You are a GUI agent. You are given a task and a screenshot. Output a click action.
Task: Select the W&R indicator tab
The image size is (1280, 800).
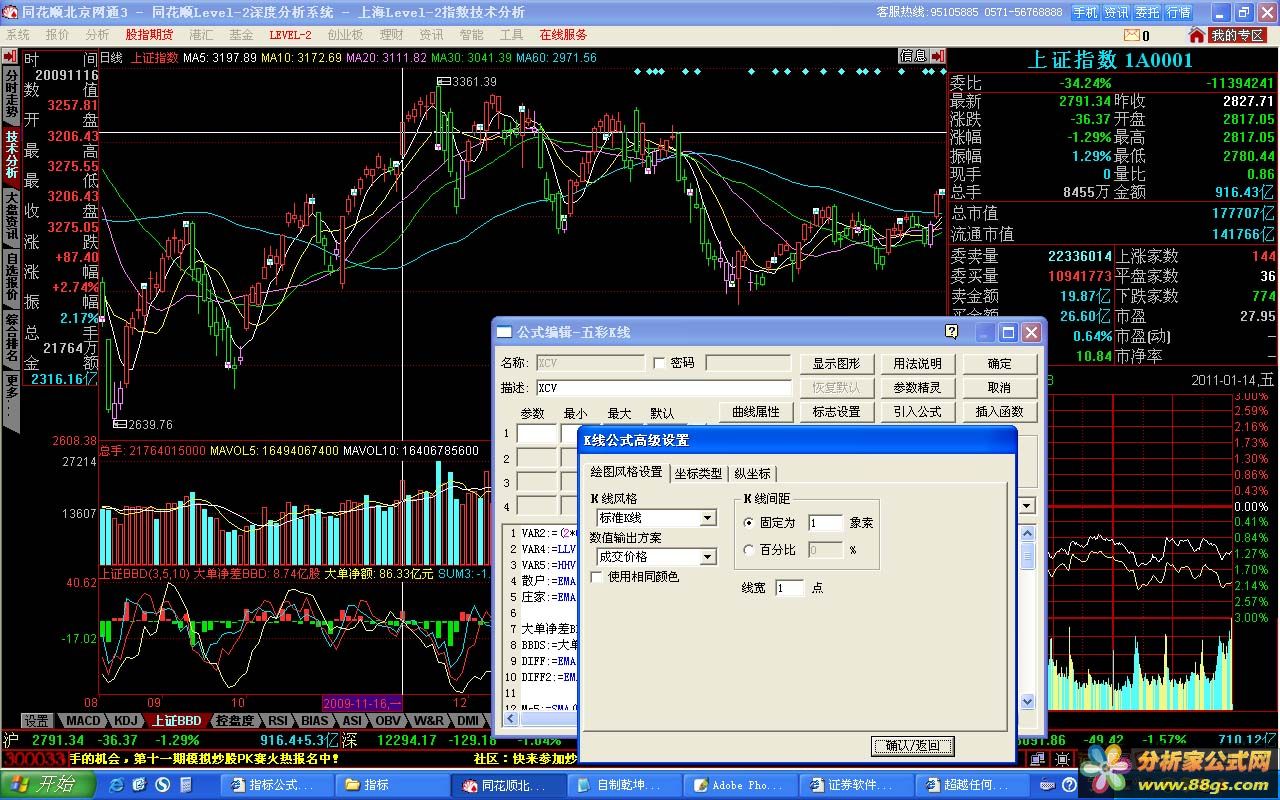point(430,720)
